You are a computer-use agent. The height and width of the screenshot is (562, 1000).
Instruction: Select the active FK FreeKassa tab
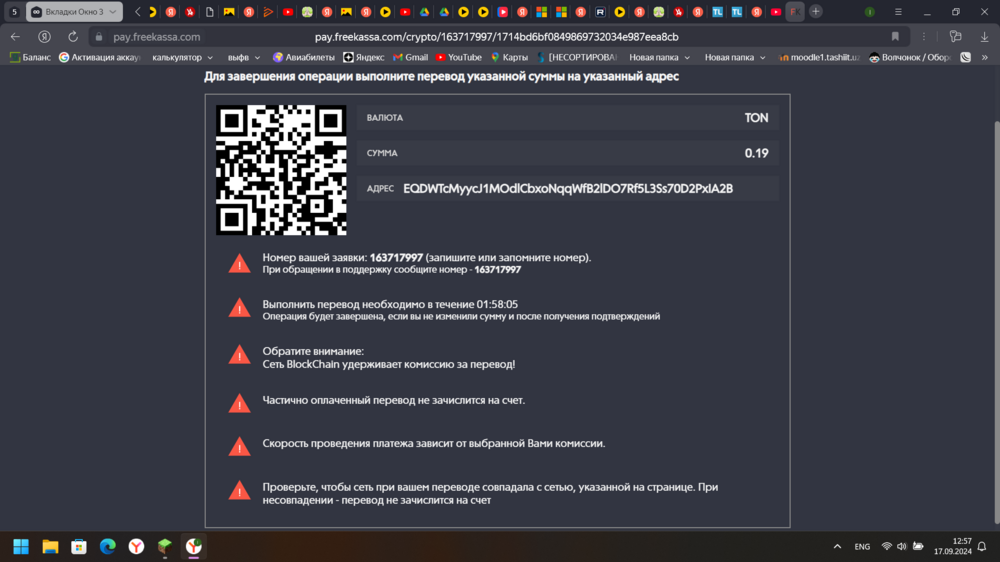795,11
